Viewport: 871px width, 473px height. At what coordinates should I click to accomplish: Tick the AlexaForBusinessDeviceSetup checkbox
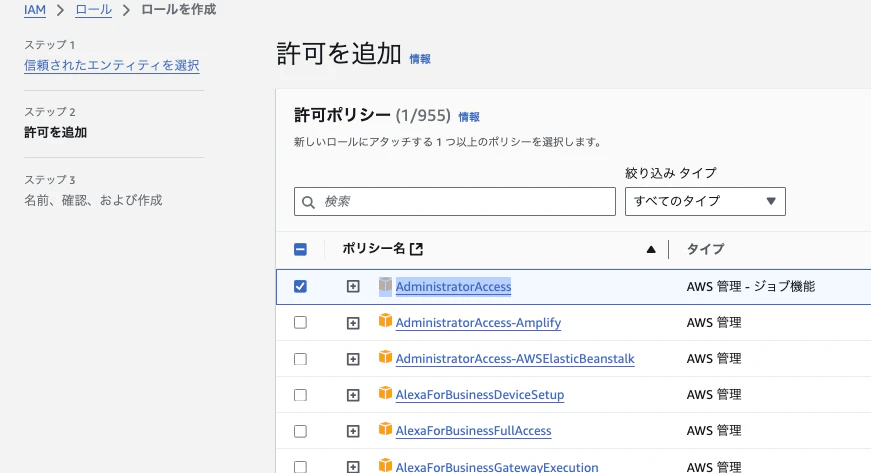click(300, 395)
